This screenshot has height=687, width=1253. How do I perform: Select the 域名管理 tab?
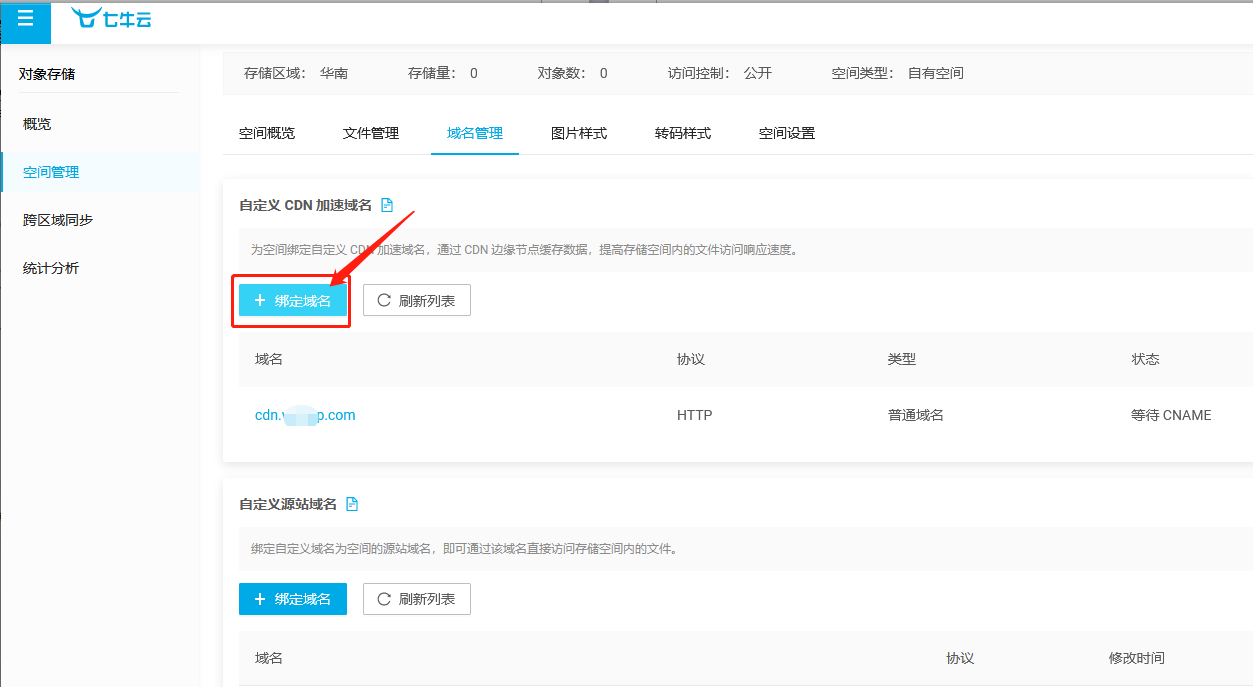475,133
